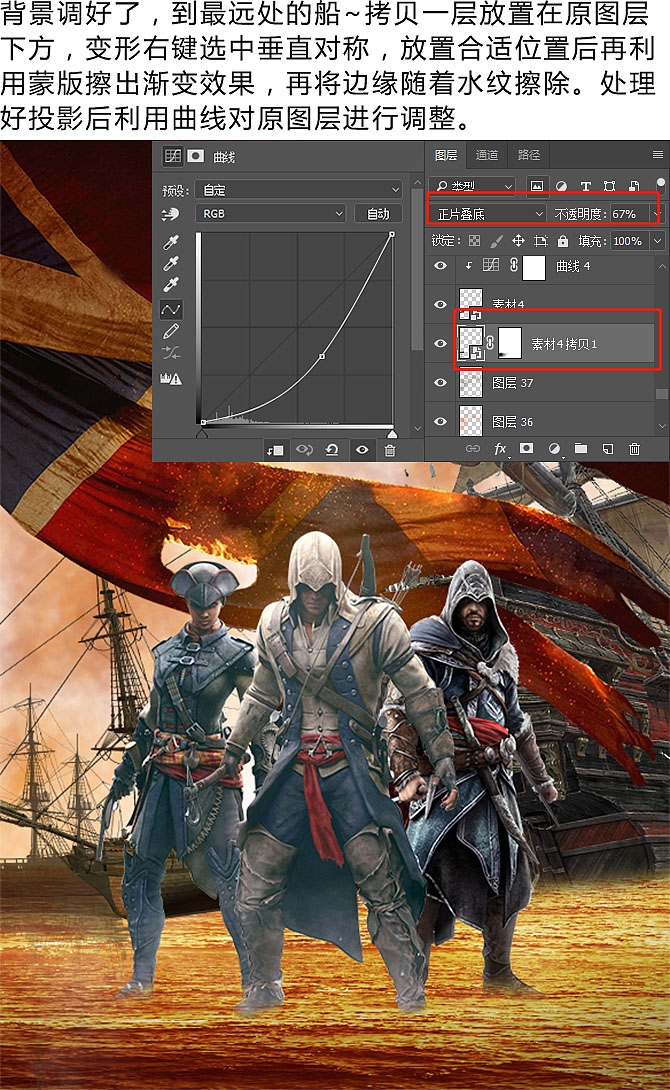
Task: Click the Layers panel scrollbar down arrow
Action: [661, 426]
